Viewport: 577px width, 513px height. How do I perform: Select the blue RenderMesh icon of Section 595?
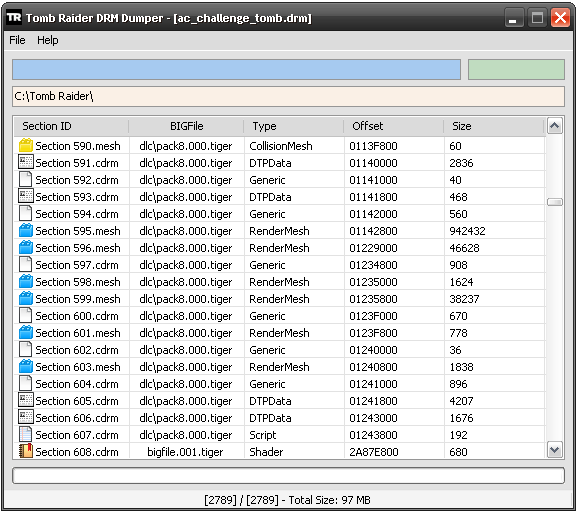point(26,230)
